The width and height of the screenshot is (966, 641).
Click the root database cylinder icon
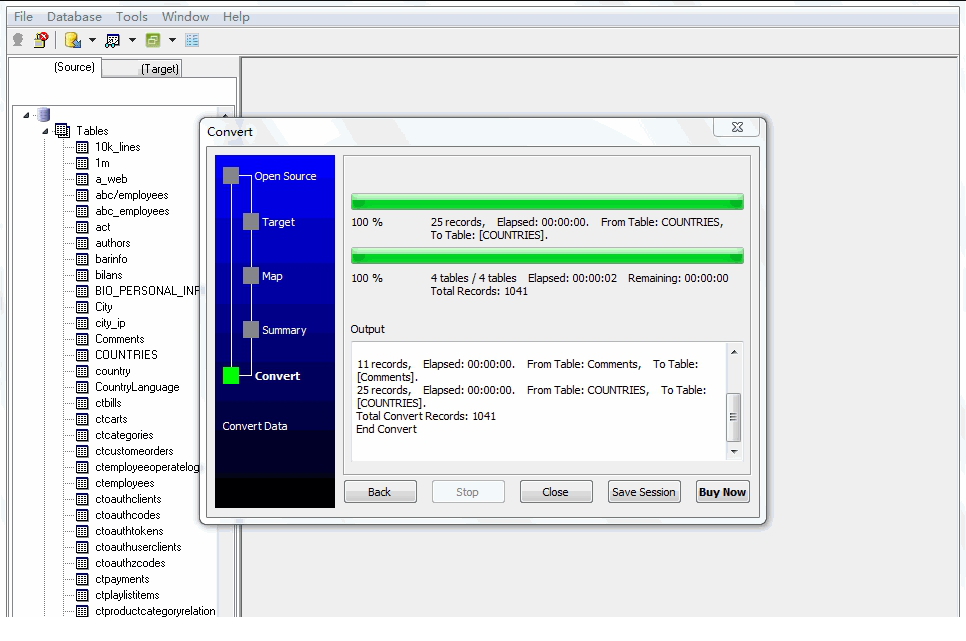(43, 115)
